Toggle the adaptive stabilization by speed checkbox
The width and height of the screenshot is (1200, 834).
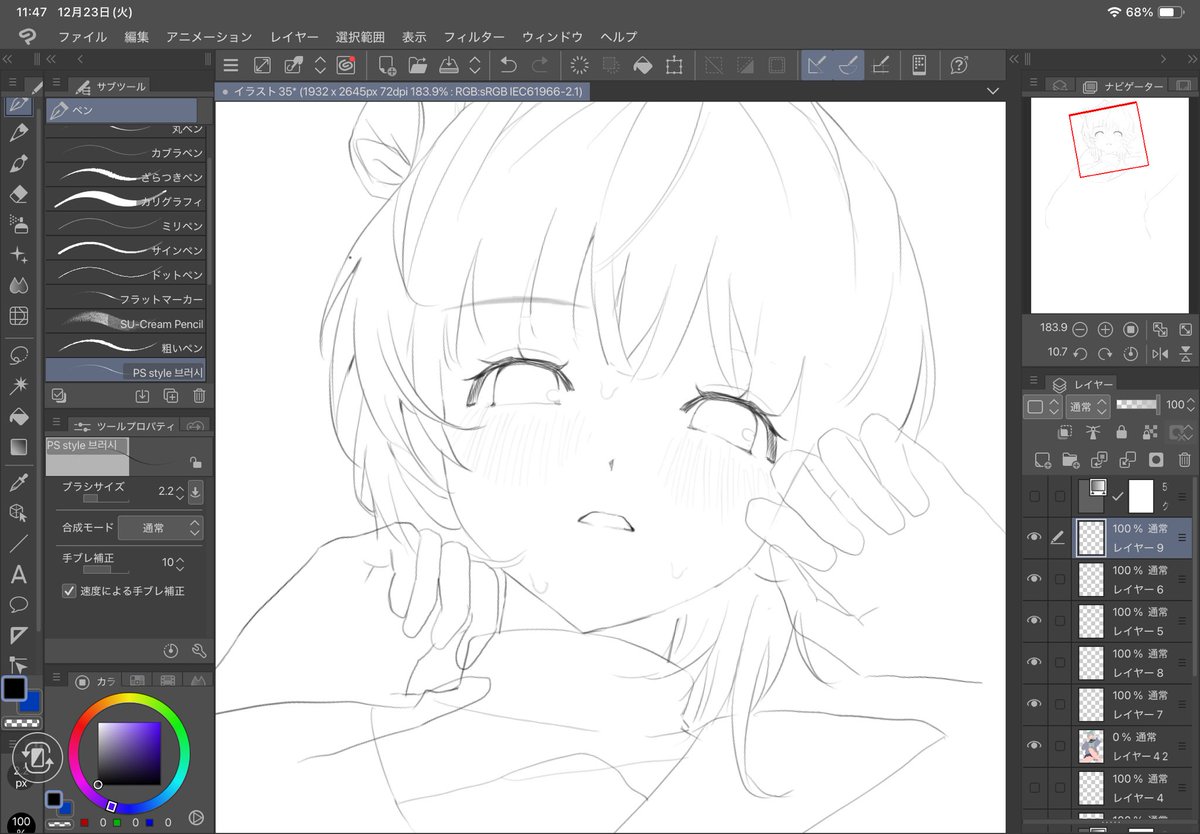69,591
